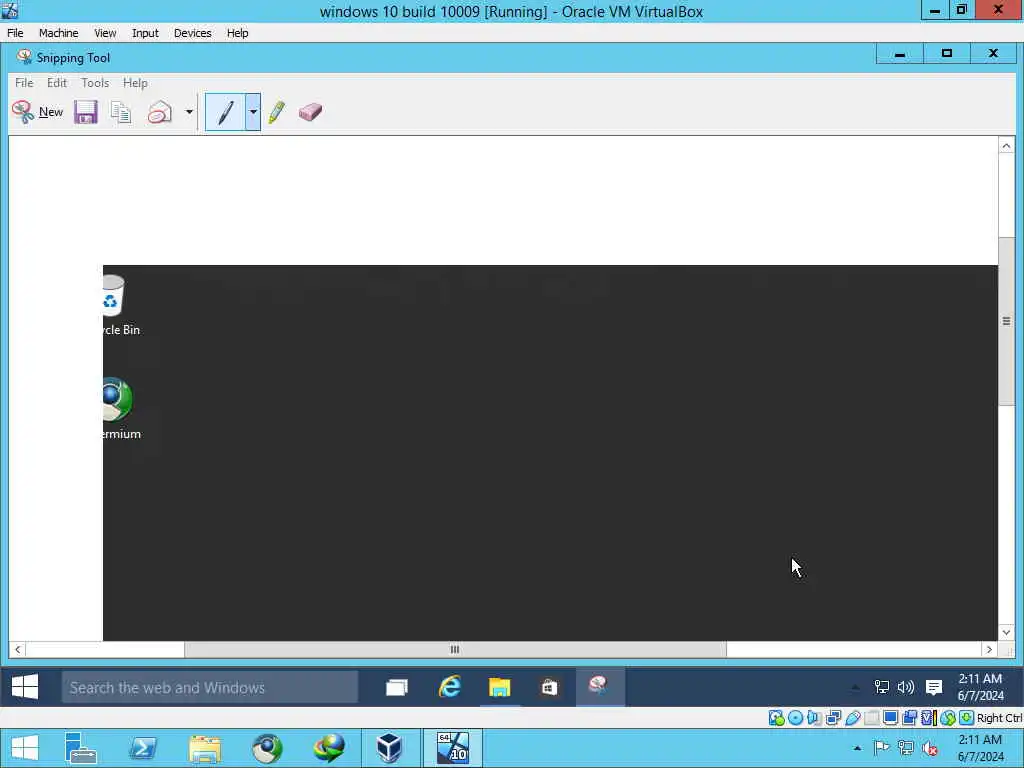Click VirtualBox network adapters indicator

pyautogui.click(x=833, y=718)
